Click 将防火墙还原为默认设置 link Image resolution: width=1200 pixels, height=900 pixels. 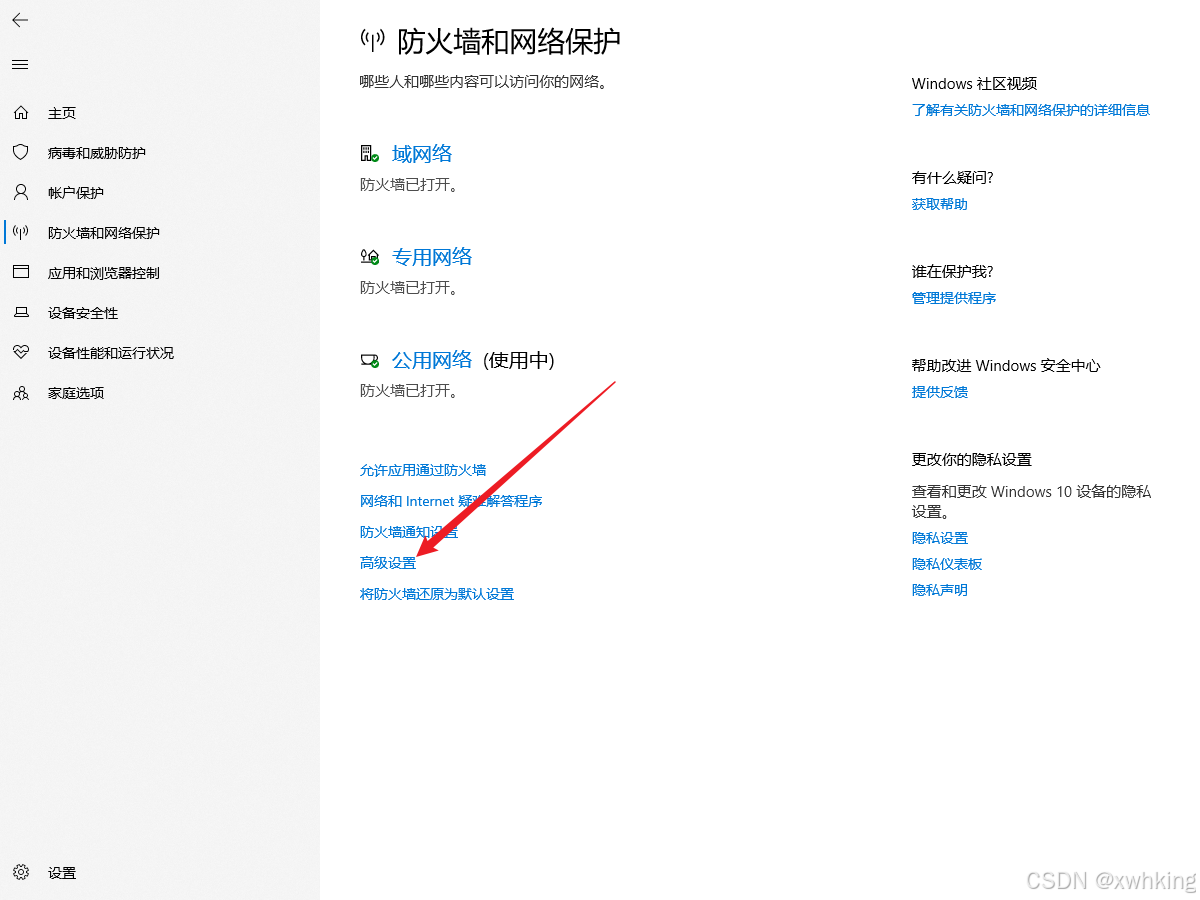(x=436, y=594)
